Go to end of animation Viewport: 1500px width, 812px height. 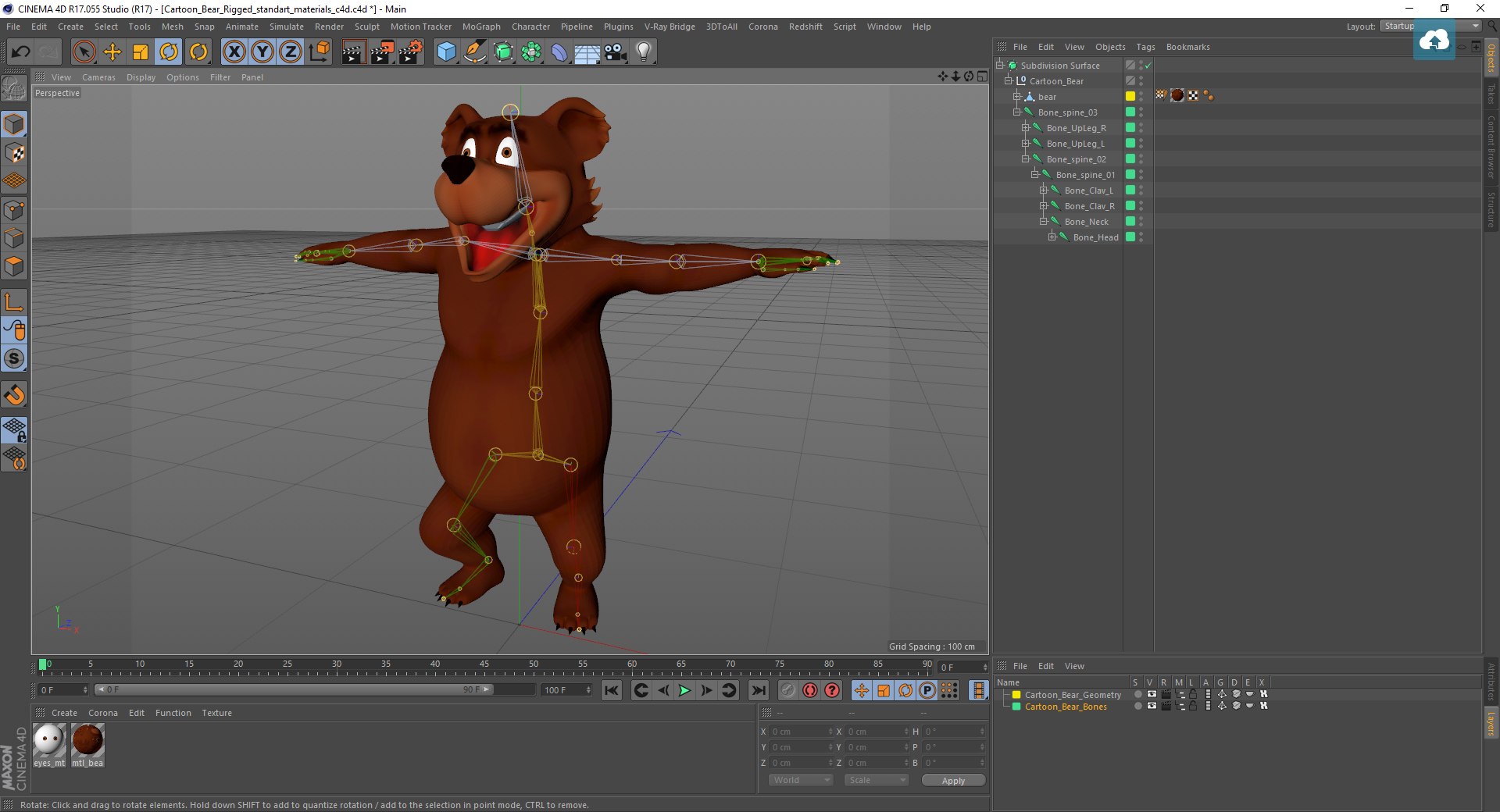(758, 690)
